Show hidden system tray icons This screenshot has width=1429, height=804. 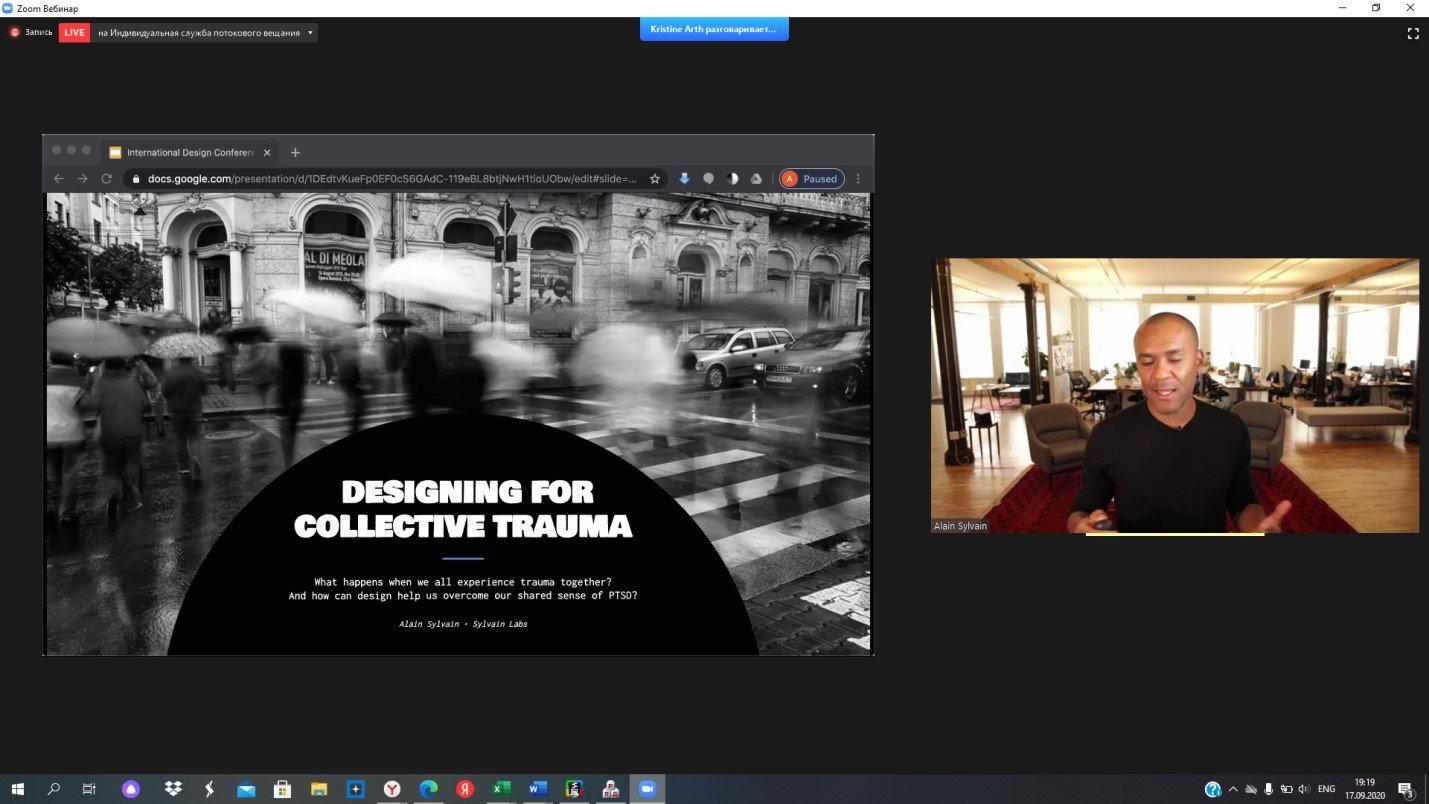(1233, 789)
